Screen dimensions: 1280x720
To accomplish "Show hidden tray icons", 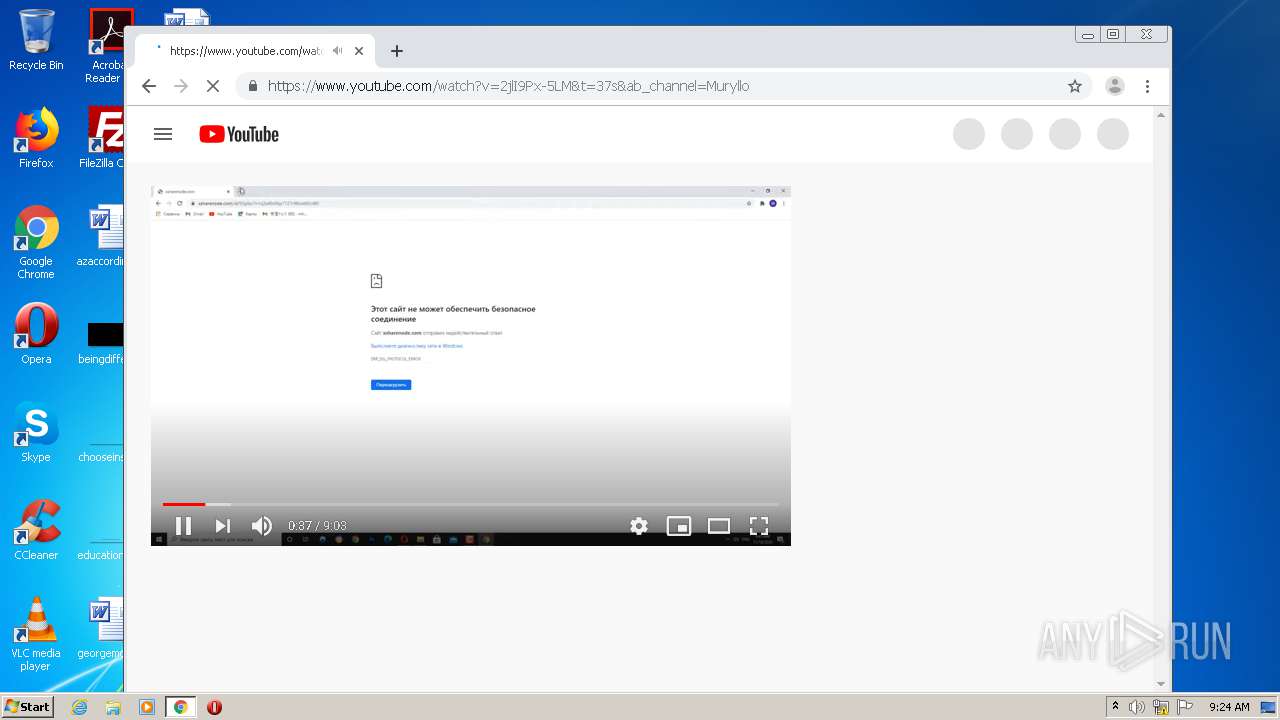I will click(x=1115, y=707).
